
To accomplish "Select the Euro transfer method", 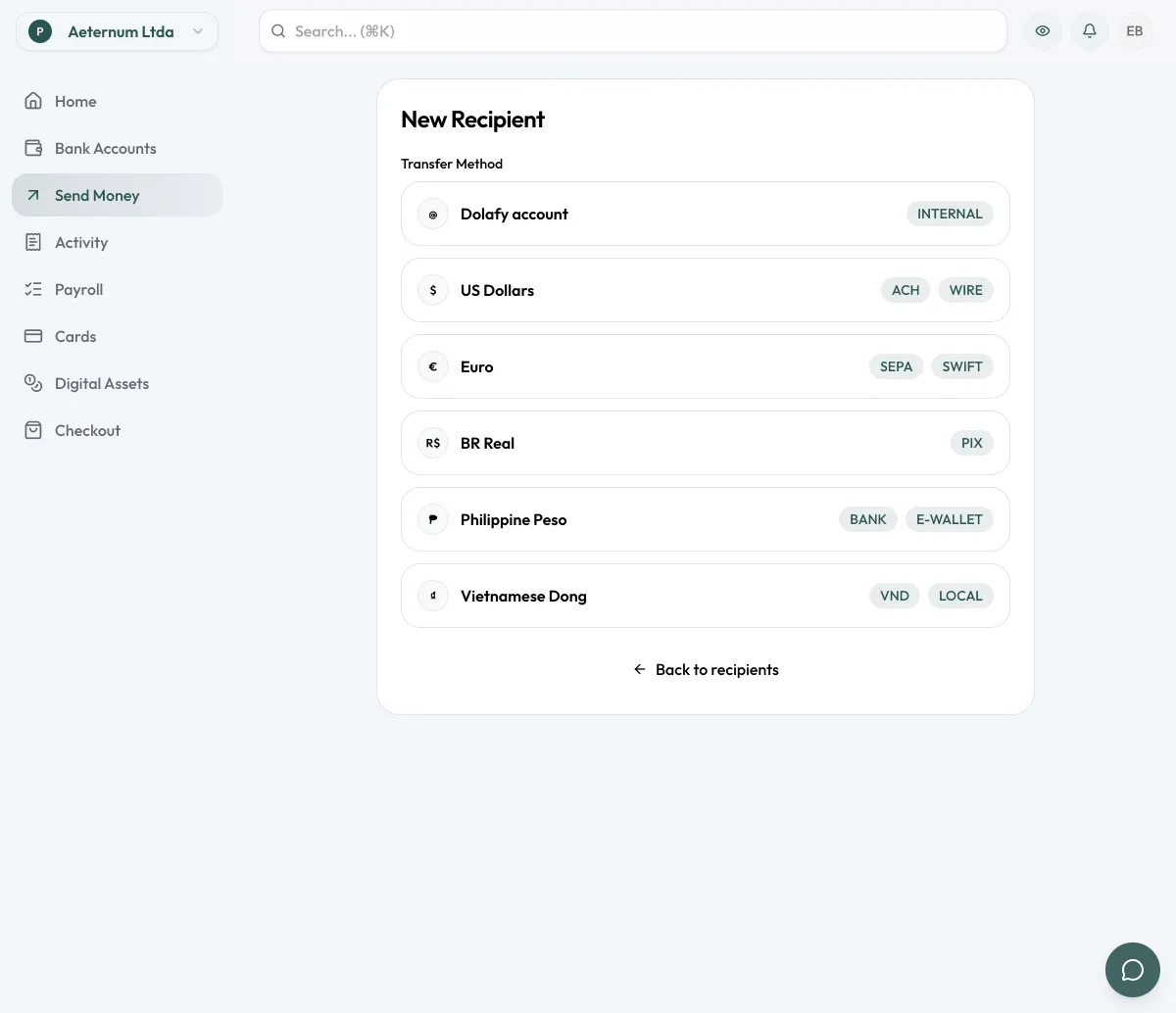I will pos(706,366).
